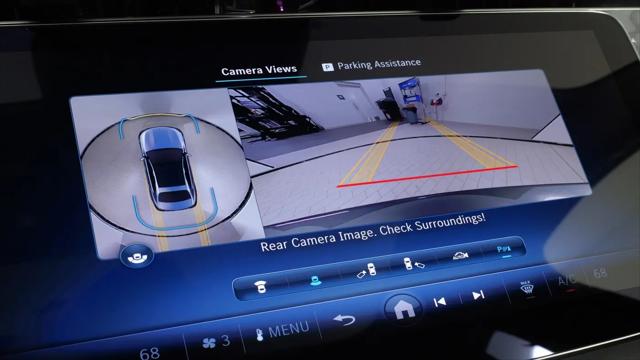Switch to the Camera Views tab
Viewport: 640px width, 360px height.
[x=259, y=71]
